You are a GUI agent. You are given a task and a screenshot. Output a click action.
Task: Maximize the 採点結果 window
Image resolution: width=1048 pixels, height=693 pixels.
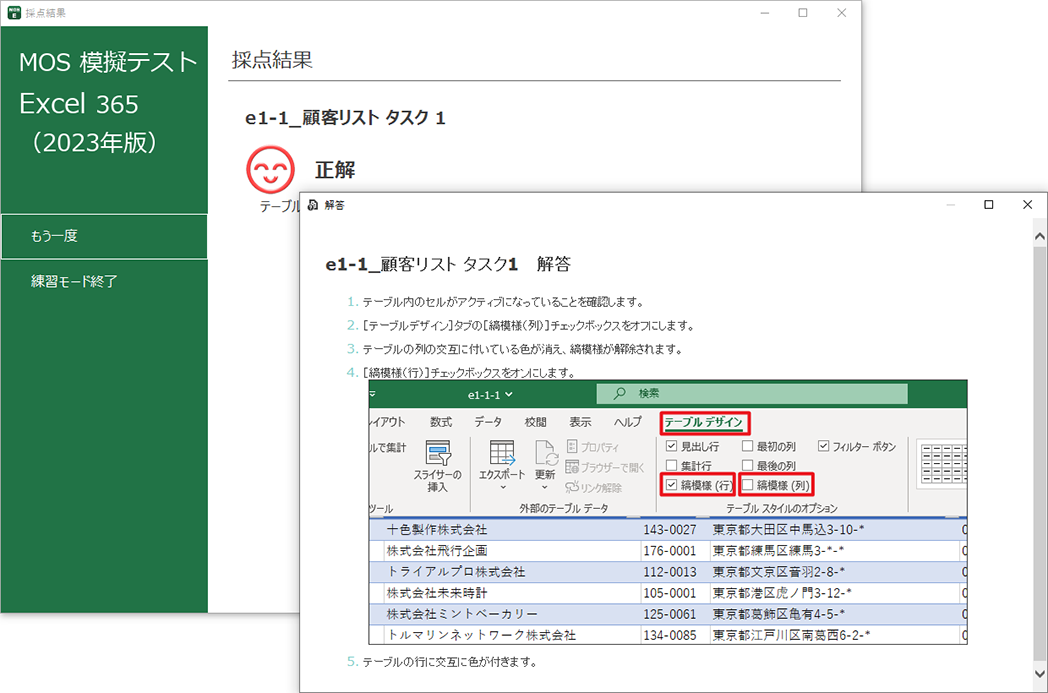point(803,13)
